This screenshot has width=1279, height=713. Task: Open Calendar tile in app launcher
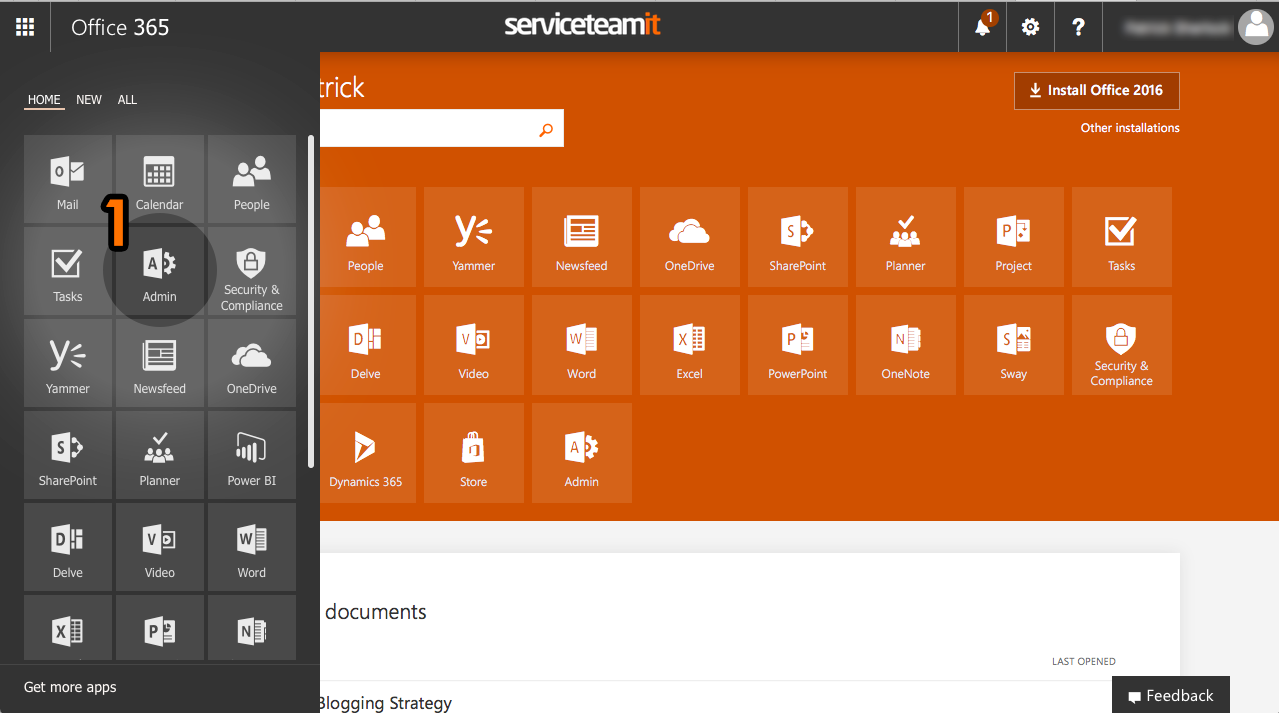tap(160, 179)
